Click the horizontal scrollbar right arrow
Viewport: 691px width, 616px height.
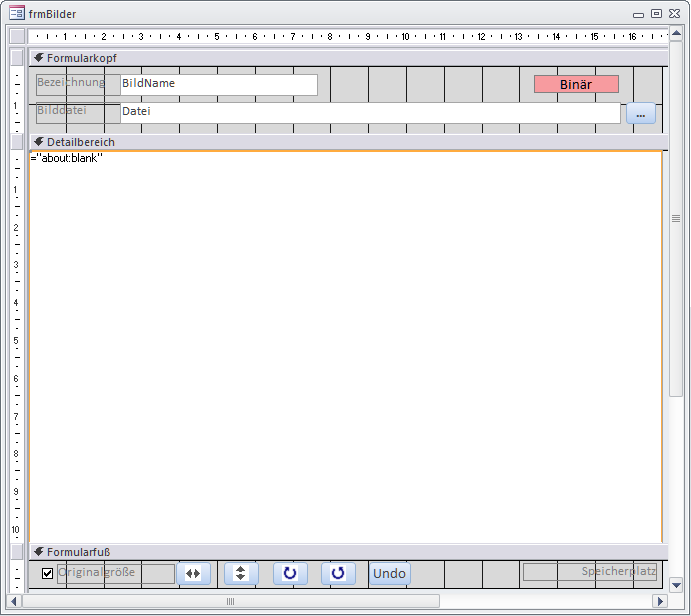660,601
